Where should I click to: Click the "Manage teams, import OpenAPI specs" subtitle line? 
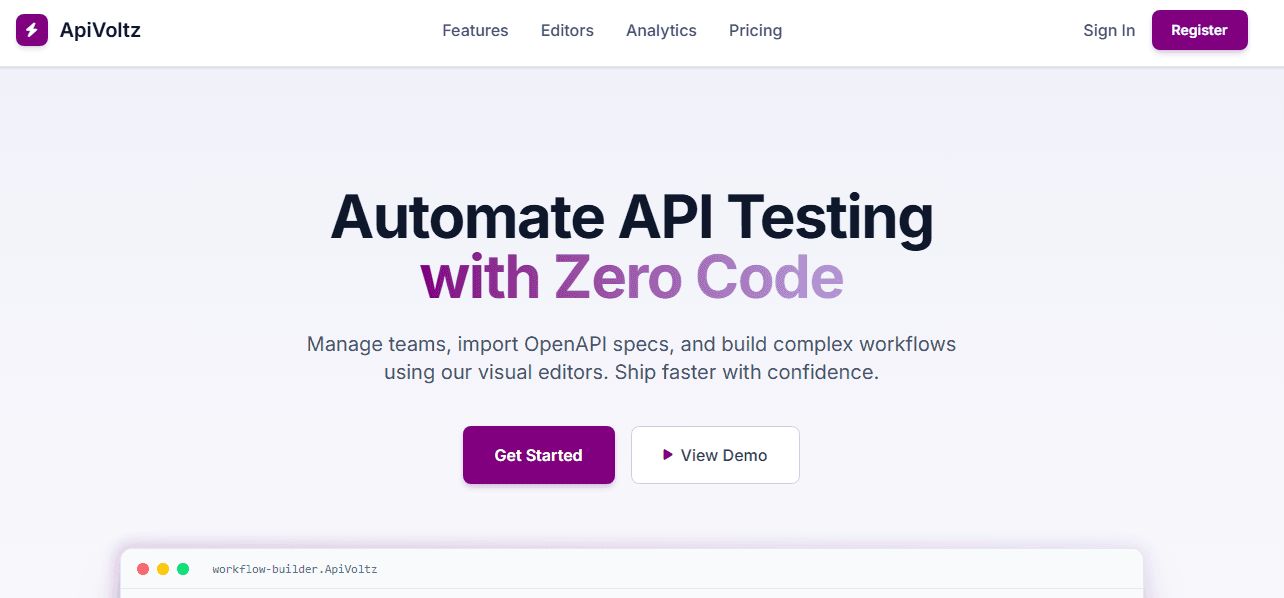pos(631,344)
